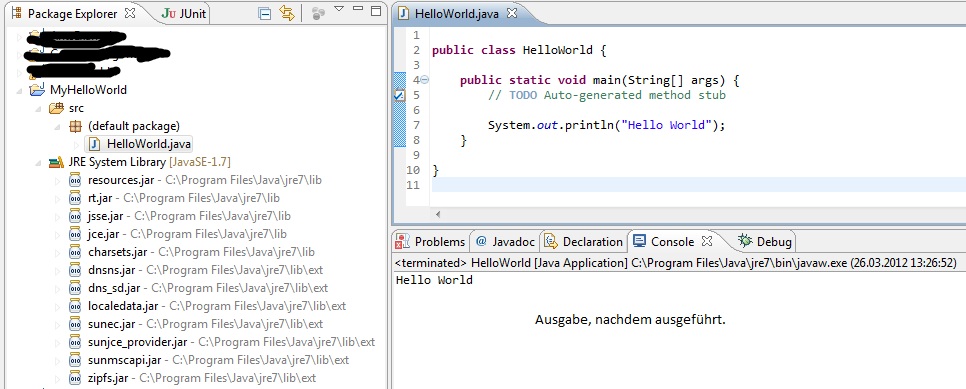Click the greyed Focus on Active Task icon
This screenshot has width=966, height=389.
(x=317, y=13)
